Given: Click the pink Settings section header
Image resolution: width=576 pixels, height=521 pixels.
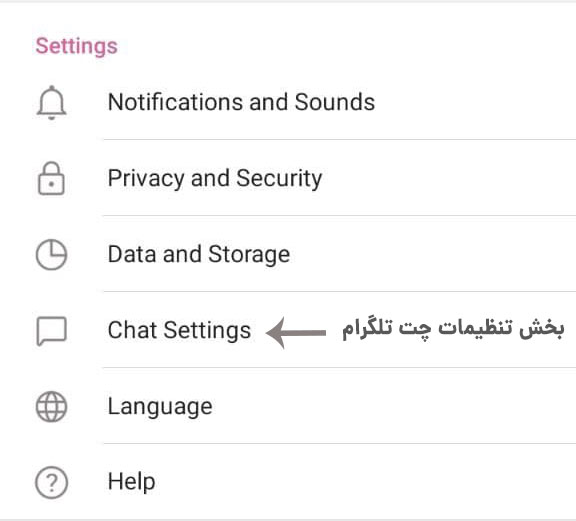Looking at the screenshot, I should (76, 46).
